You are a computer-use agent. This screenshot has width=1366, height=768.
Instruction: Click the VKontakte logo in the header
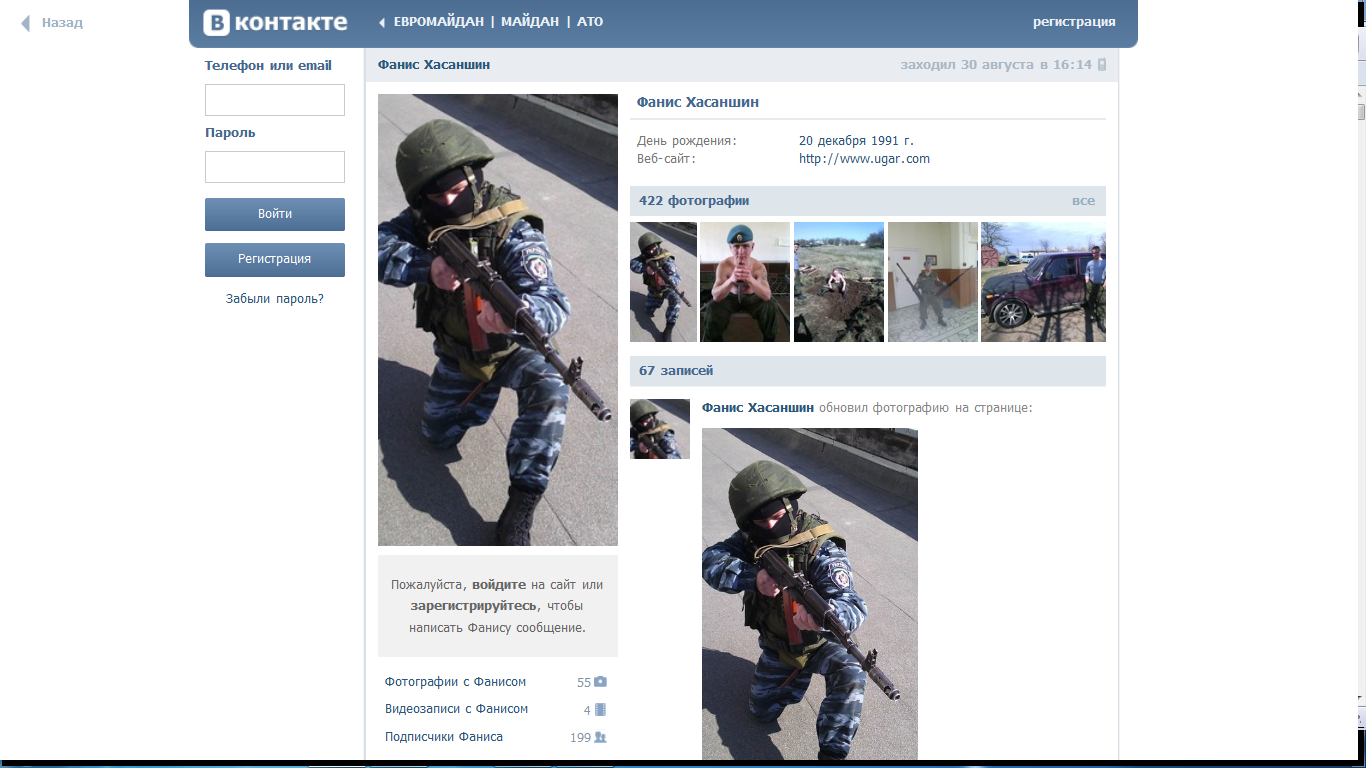pyautogui.click(x=275, y=22)
